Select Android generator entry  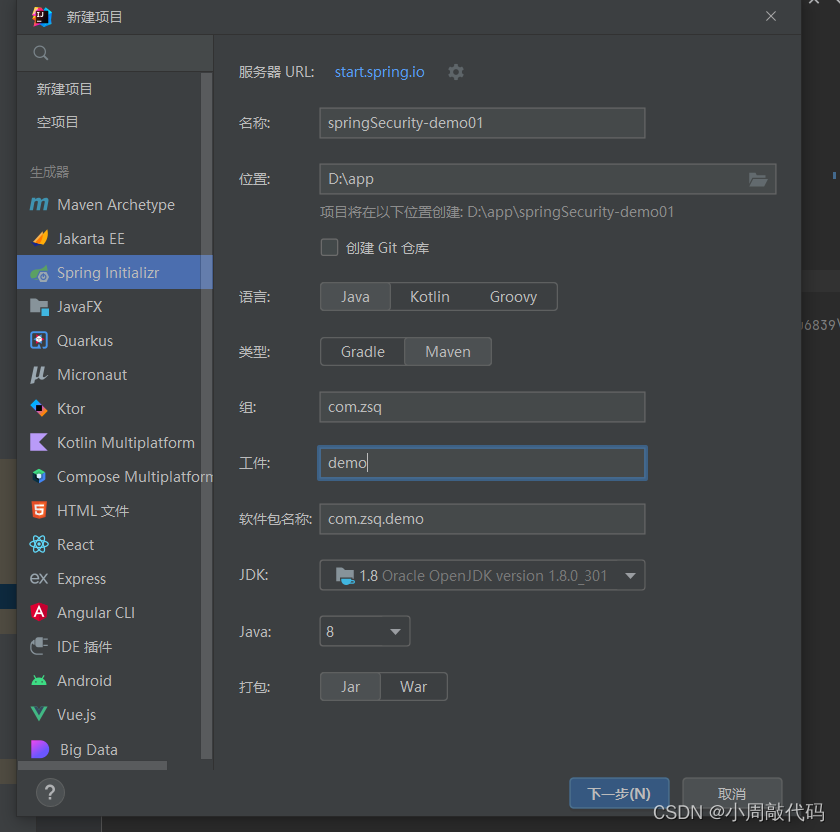point(109,680)
